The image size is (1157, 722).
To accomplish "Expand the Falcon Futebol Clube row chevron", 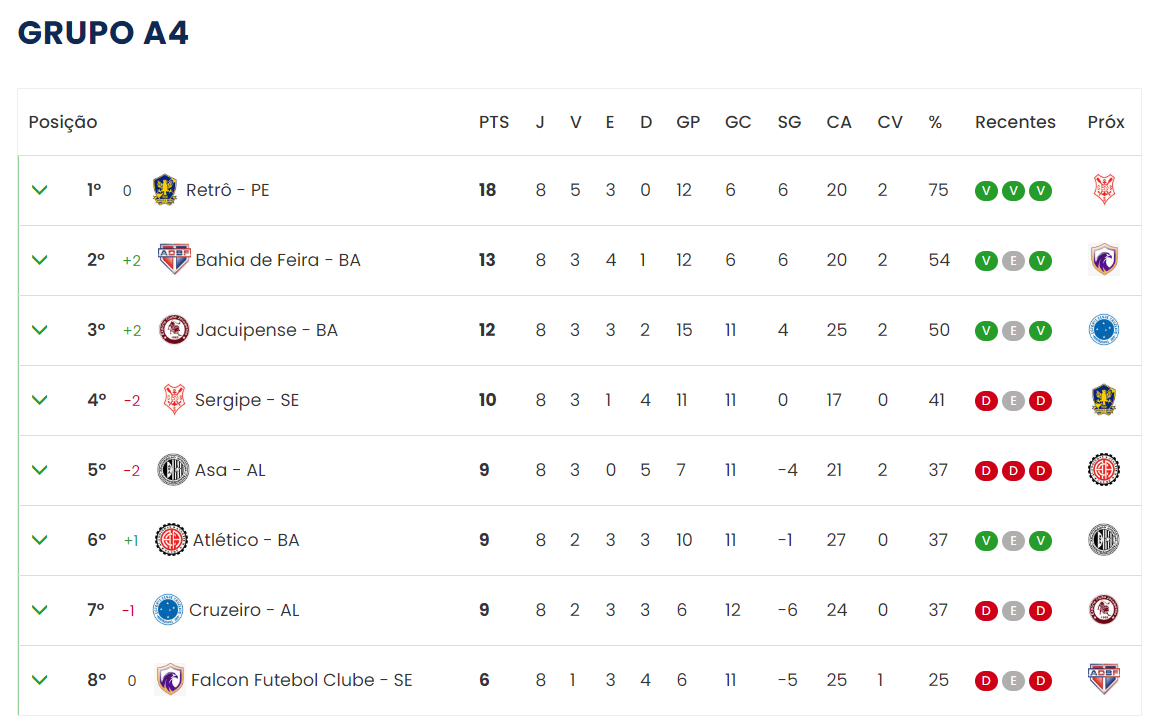I will point(40,679).
